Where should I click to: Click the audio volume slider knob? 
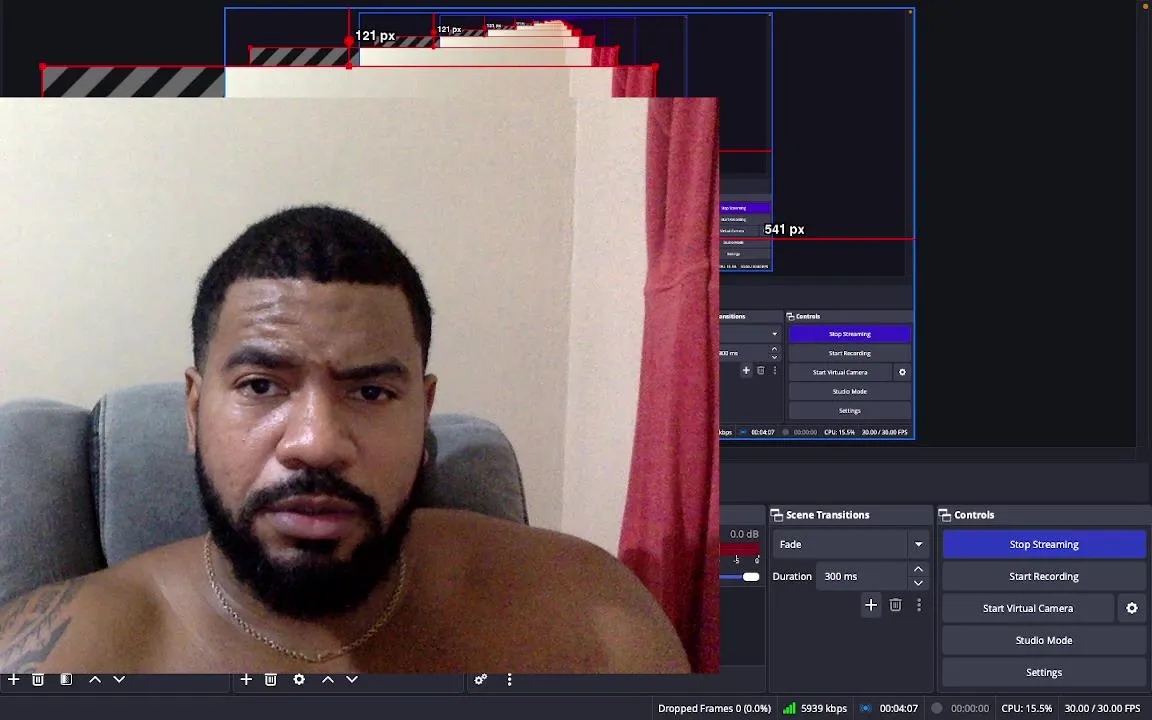click(x=751, y=577)
